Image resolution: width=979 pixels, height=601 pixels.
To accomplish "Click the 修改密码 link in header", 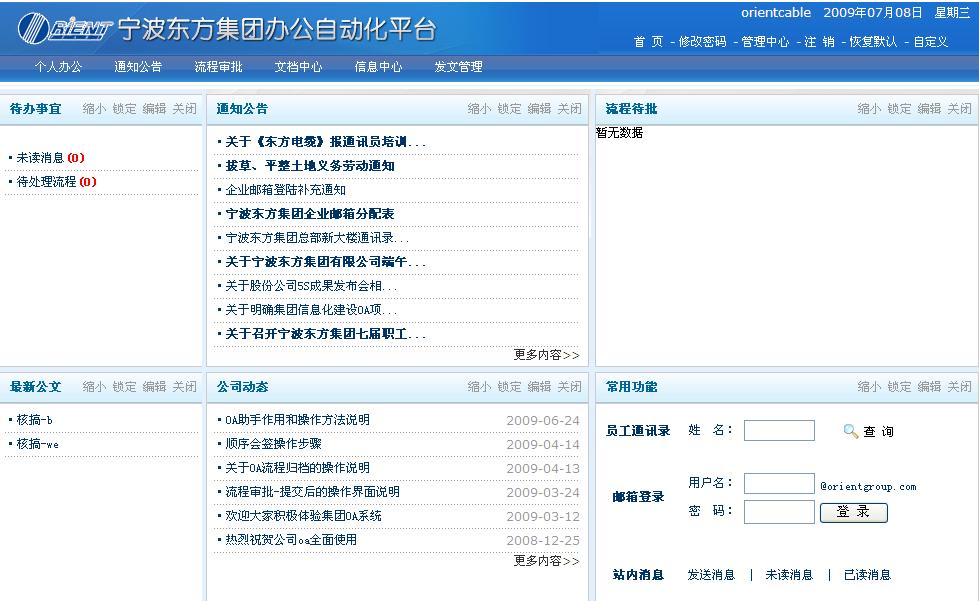I will pyautogui.click(x=702, y=42).
